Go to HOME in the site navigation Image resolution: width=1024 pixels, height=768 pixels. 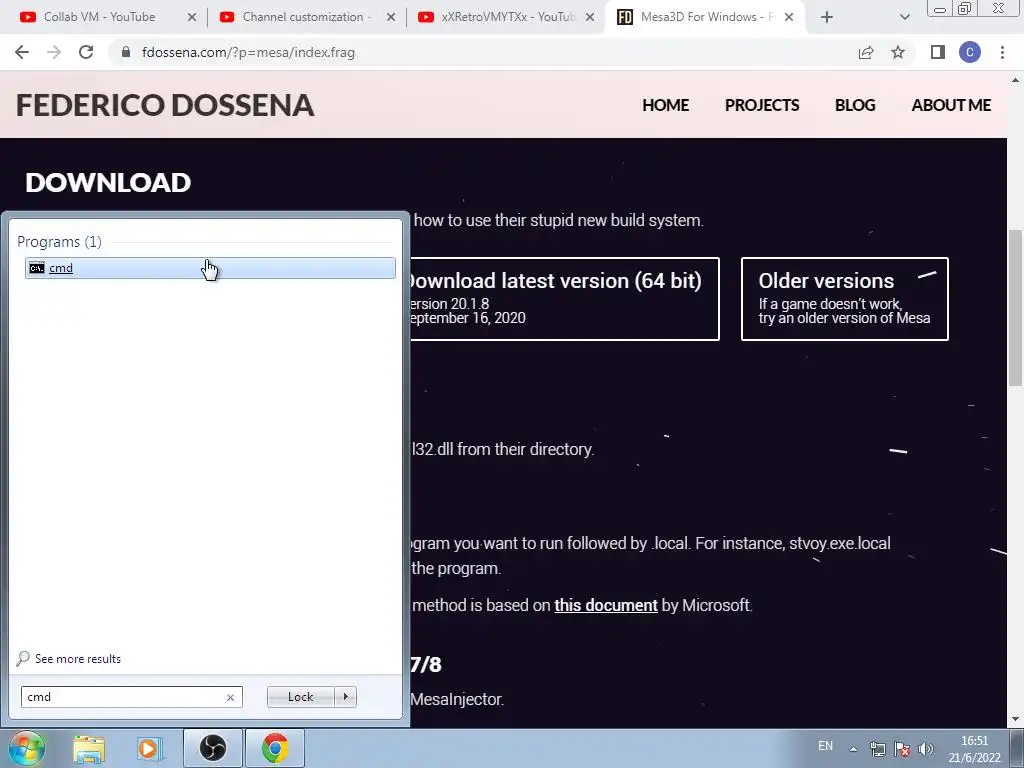665,105
